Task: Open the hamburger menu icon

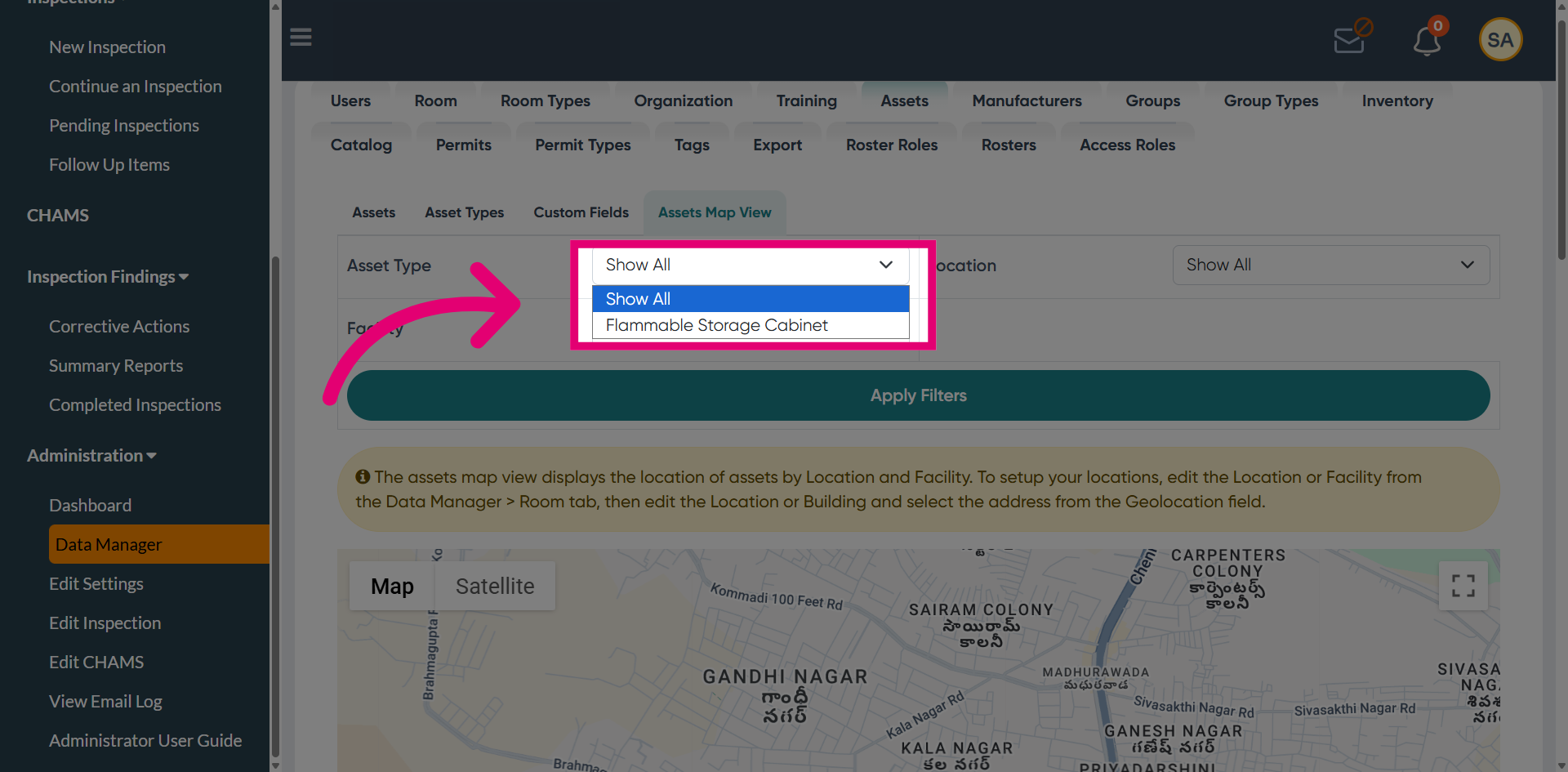Action: [x=301, y=38]
